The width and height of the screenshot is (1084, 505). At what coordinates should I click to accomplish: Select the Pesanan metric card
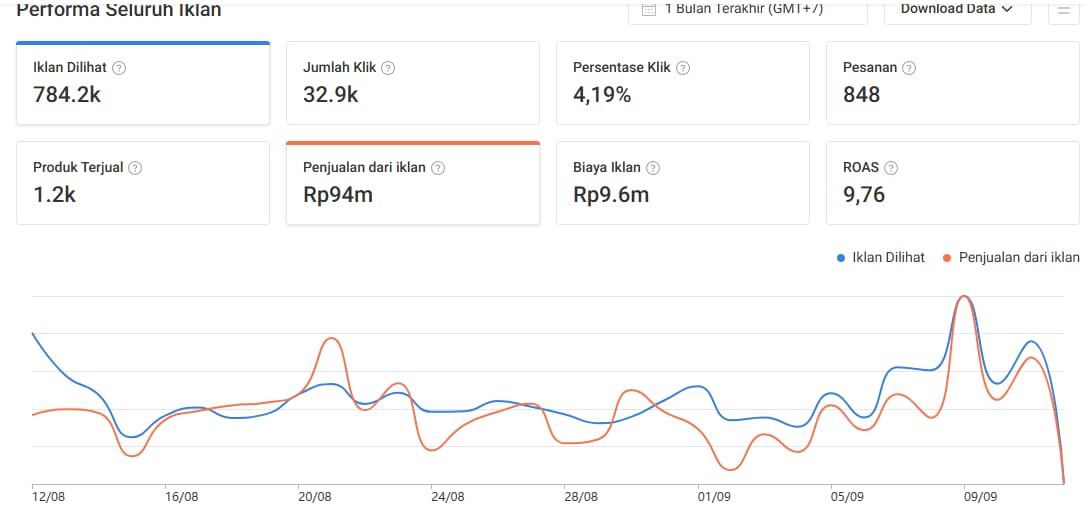pos(952,84)
